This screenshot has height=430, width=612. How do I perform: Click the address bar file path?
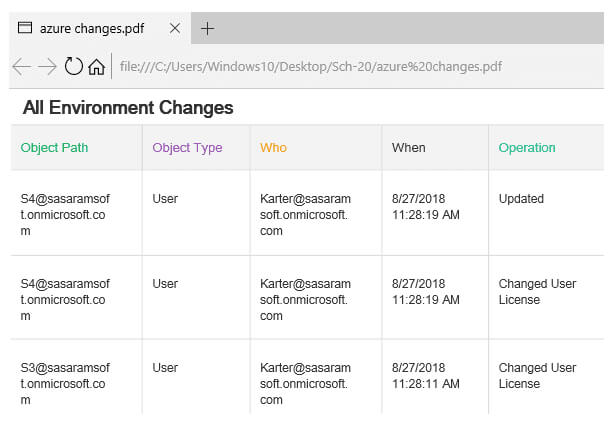click(310, 67)
